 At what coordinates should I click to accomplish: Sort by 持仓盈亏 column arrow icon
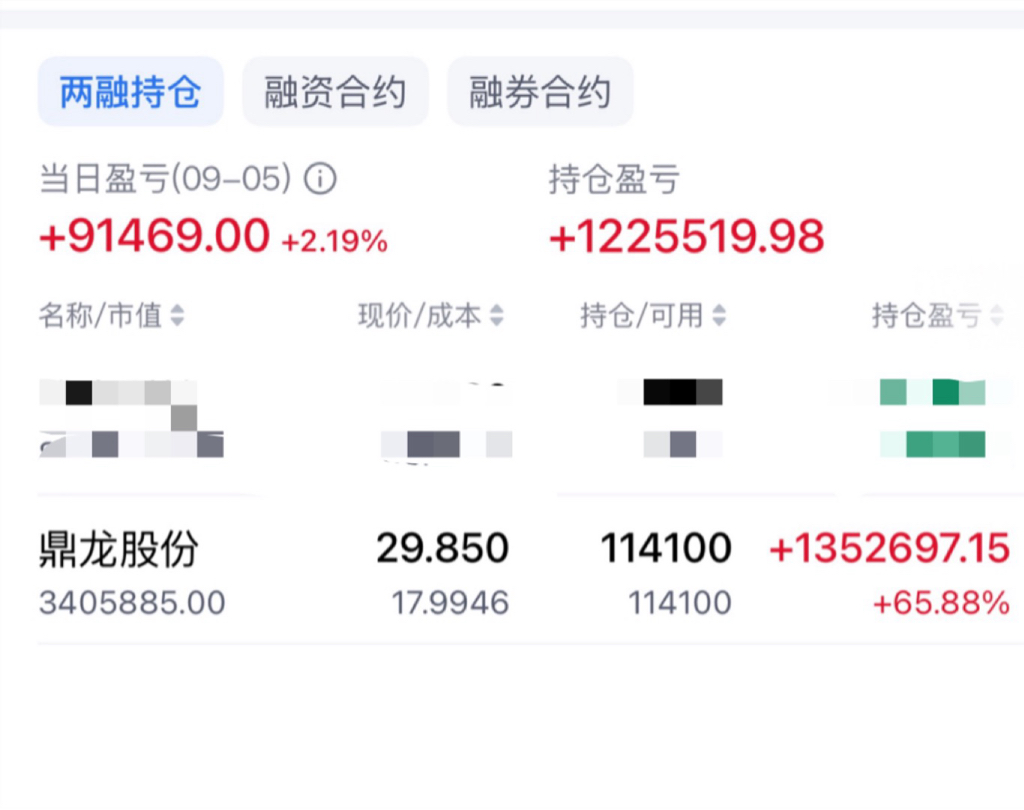point(996,317)
